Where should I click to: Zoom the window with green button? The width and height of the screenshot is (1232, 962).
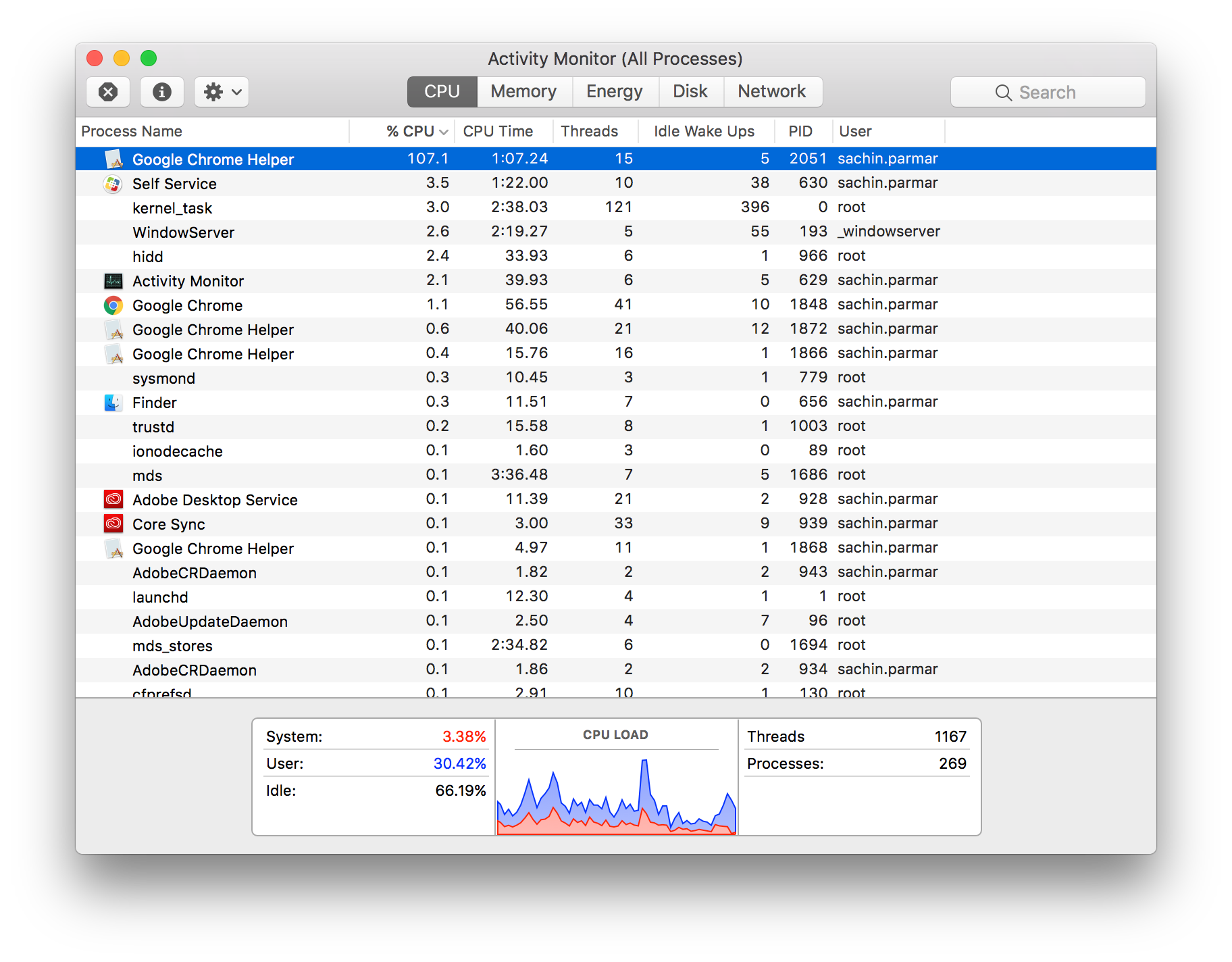pos(149,58)
